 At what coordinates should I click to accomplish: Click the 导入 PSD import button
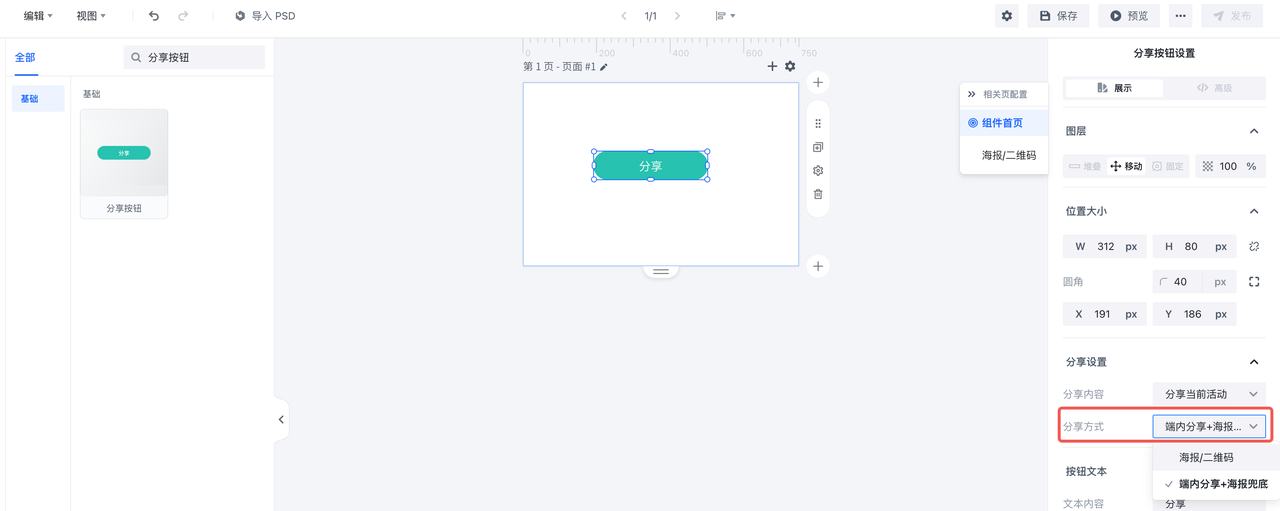tap(265, 16)
